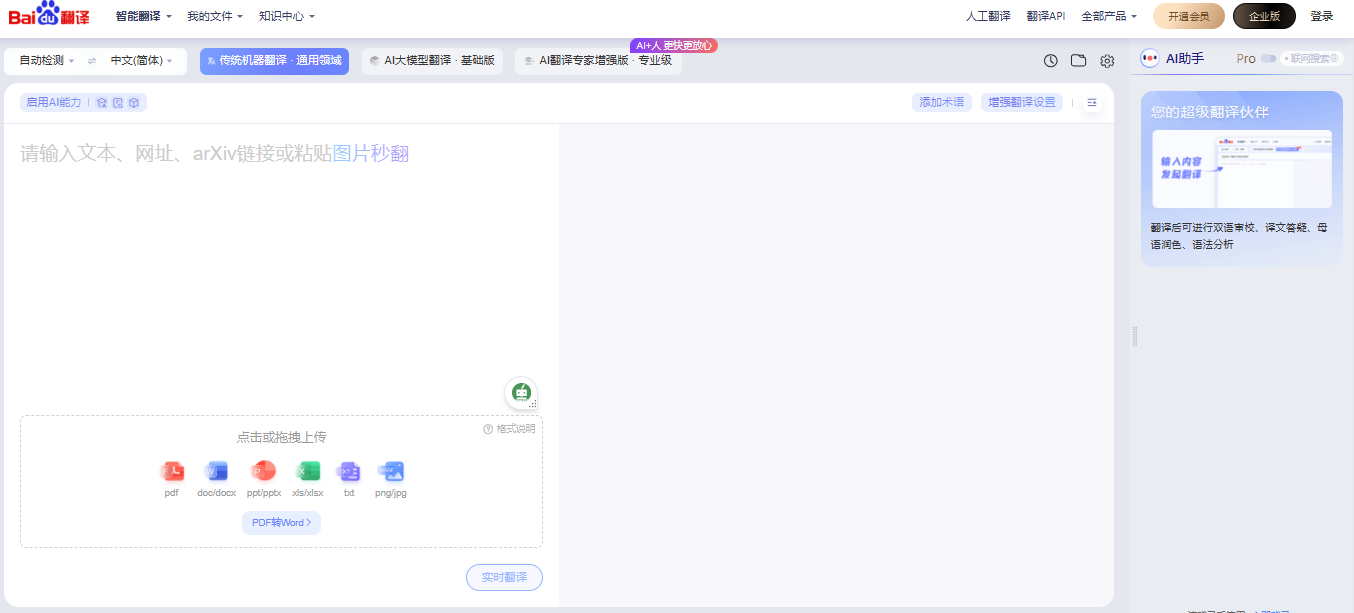Click the 添加术语 button
This screenshot has width=1354, height=613.
[x=941, y=102]
